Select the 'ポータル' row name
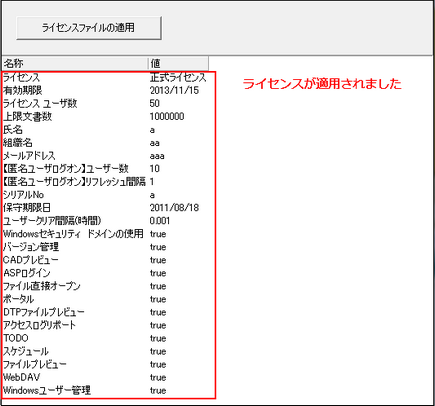This screenshot has width=435, height=406. (18, 299)
